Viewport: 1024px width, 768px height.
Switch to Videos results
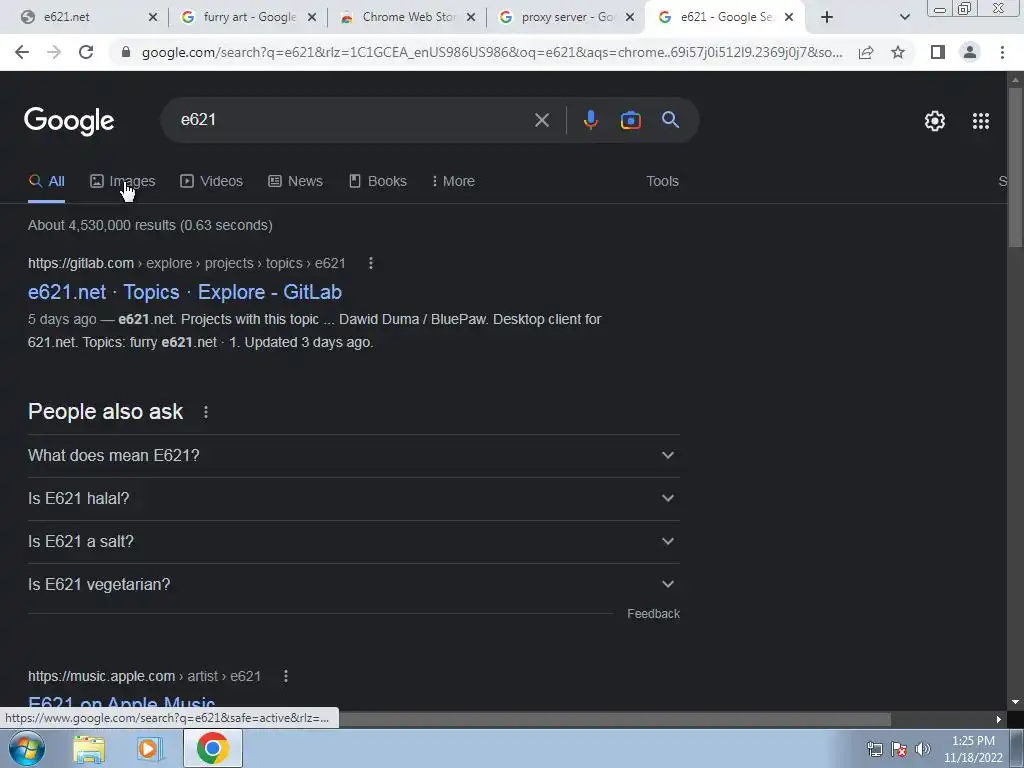pyautogui.click(x=212, y=181)
